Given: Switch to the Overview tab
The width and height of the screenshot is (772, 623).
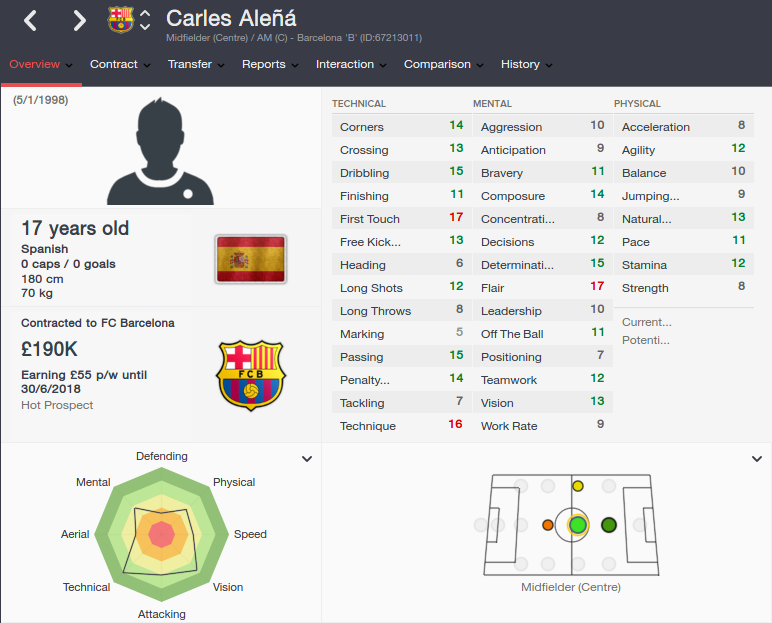Looking at the screenshot, I should pyautogui.click(x=41, y=65).
